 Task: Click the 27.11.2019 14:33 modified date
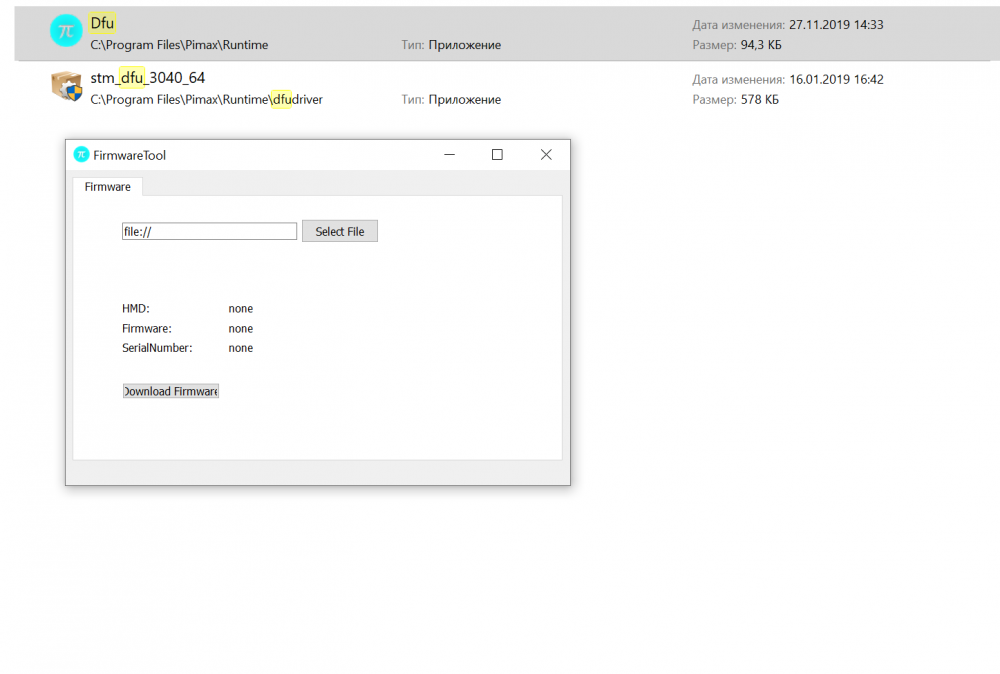click(836, 25)
